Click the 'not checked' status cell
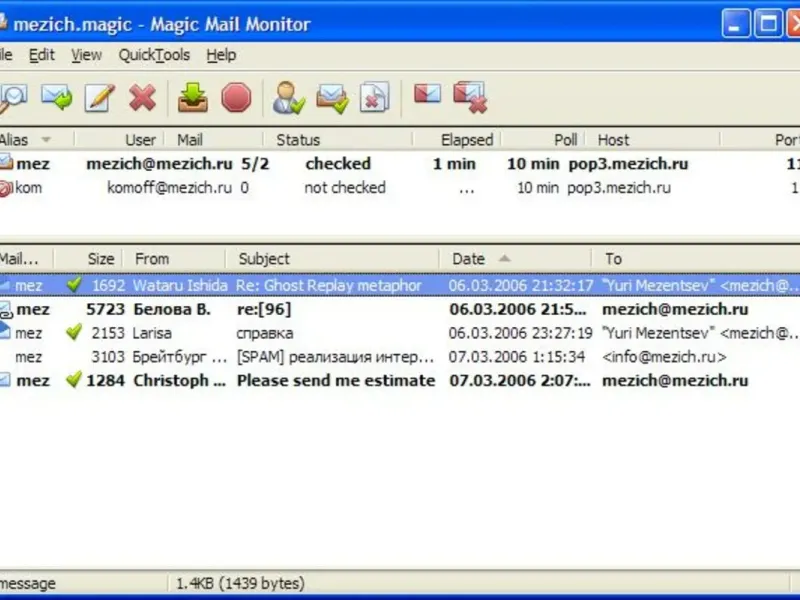The width and height of the screenshot is (800, 600). pyautogui.click(x=345, y=188)
